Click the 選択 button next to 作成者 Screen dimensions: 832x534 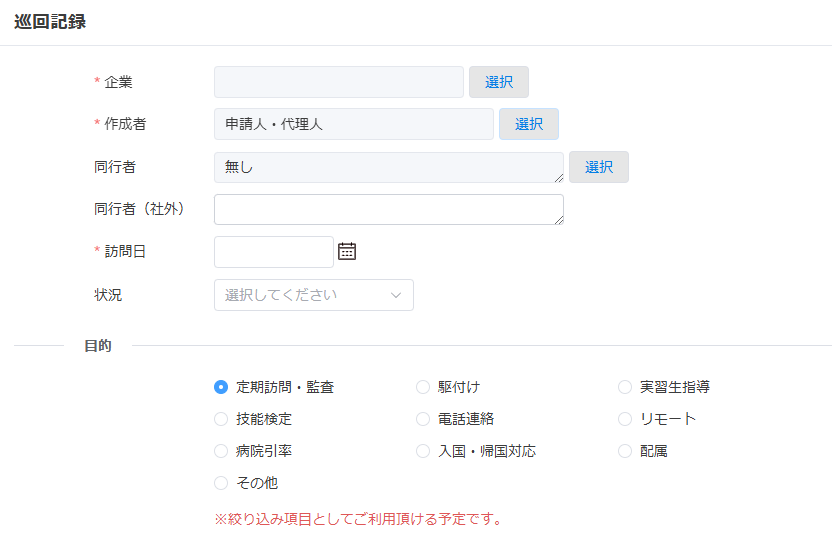point(528,124)
